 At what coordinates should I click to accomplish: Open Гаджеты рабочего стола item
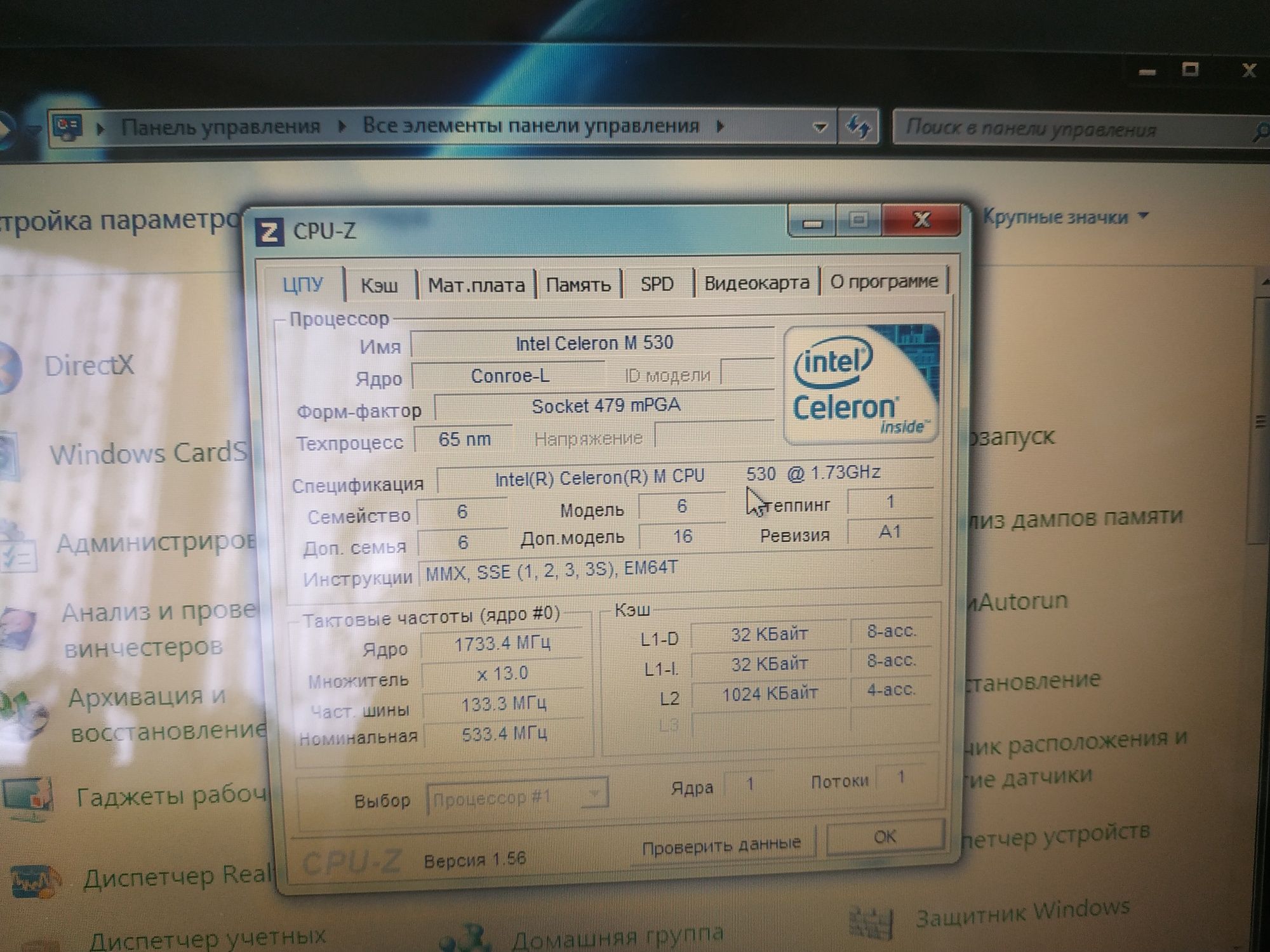point(171,795)
